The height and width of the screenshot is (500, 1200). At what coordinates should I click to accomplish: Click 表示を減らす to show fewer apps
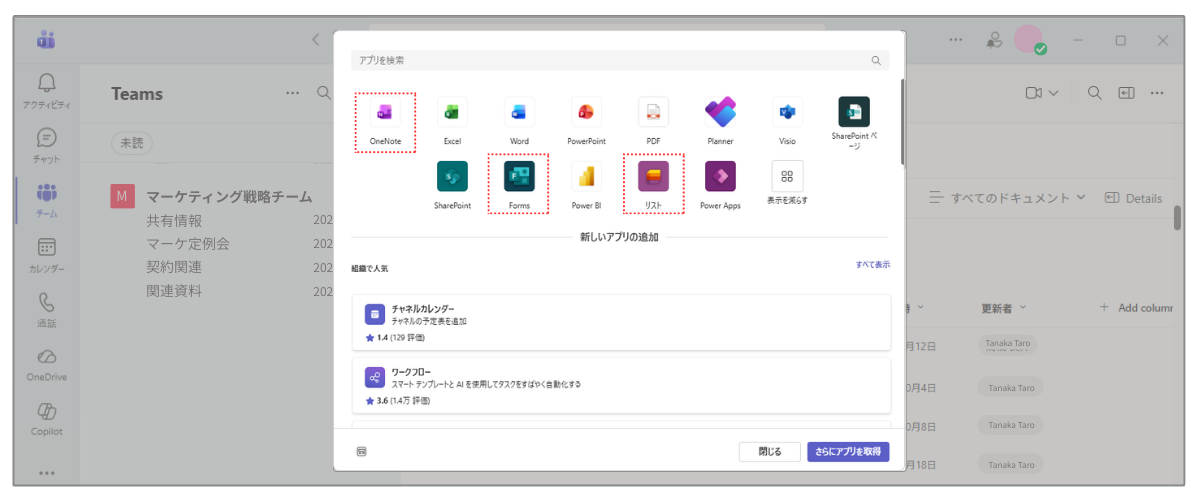tap(787, 183)
